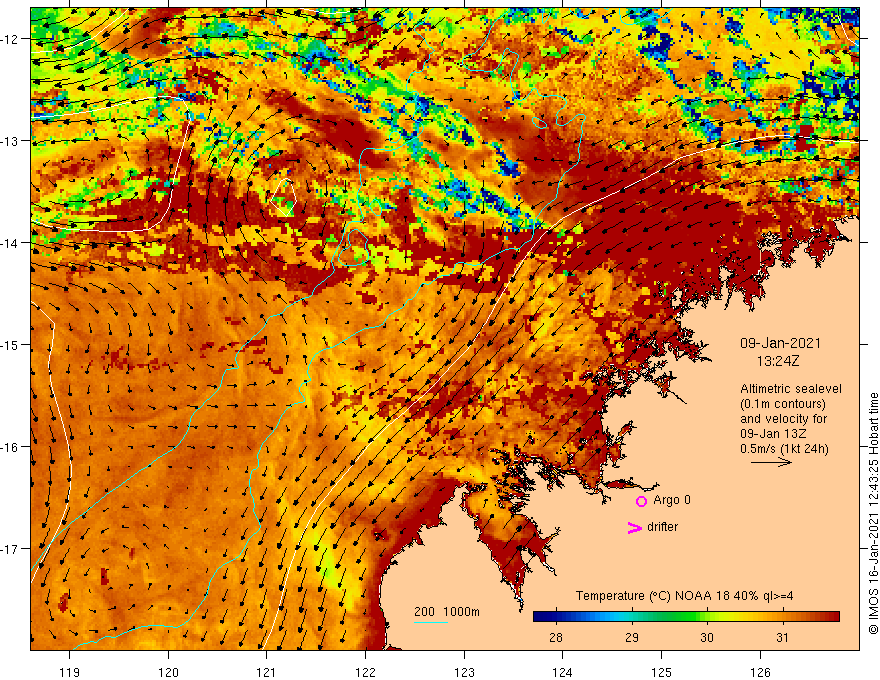Click the '124' longitude axis label
880x680 pixels.
click(562, 672)
